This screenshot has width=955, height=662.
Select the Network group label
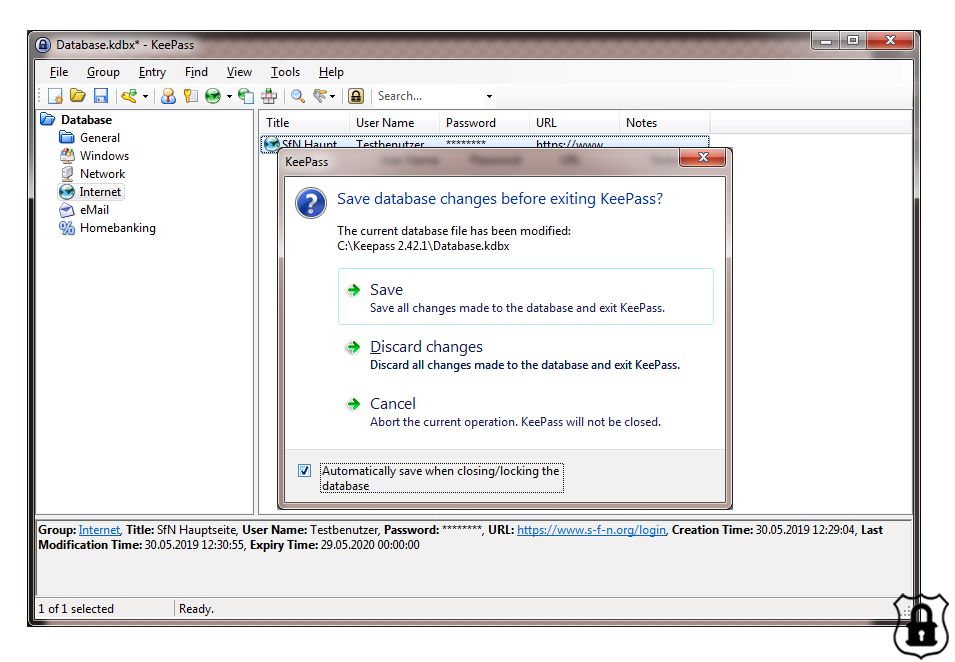(x=102, y=174)
